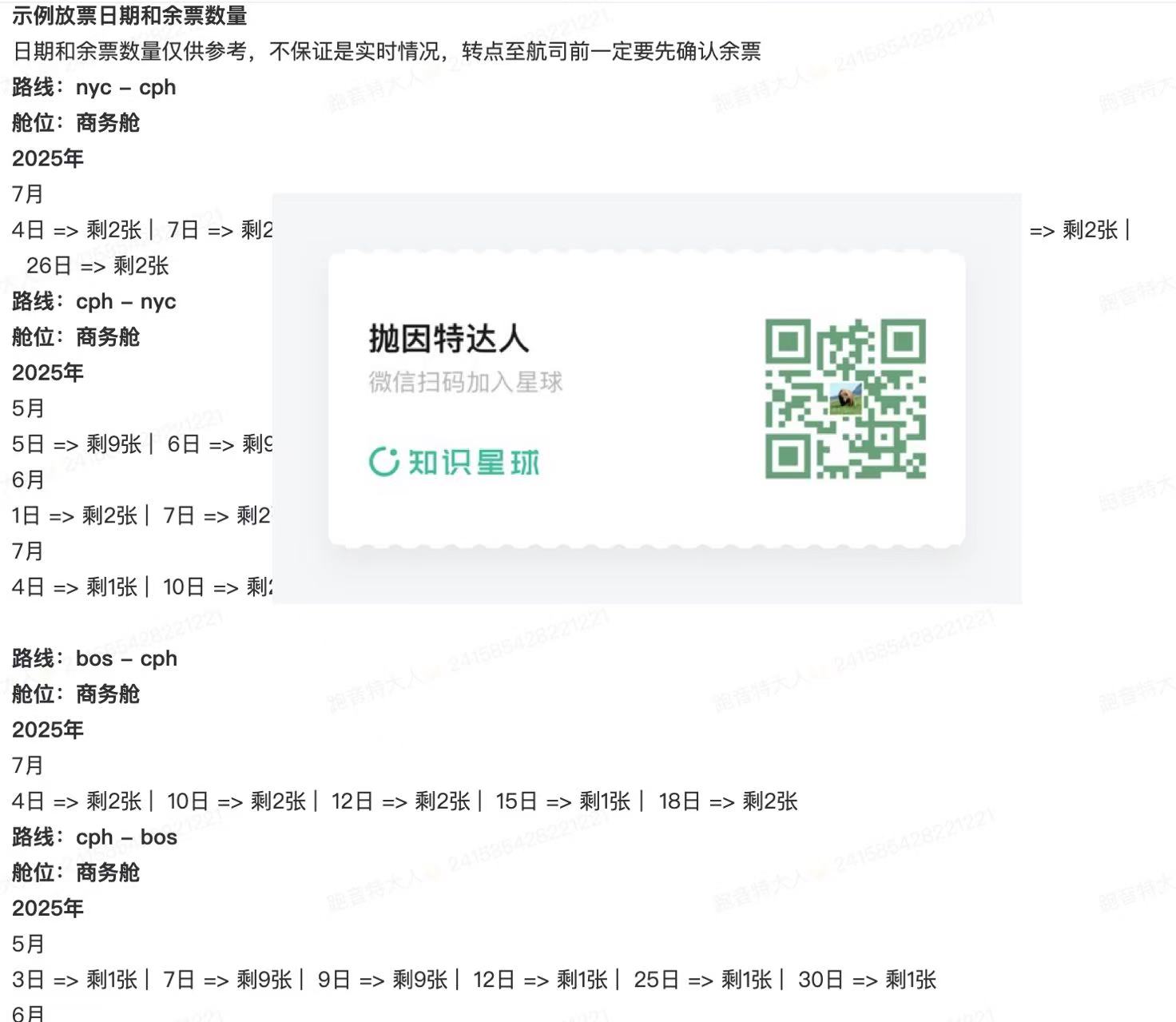Click the 知识星球 logo on the card
Screen dimensions: 1176x1022
point(454,462)
